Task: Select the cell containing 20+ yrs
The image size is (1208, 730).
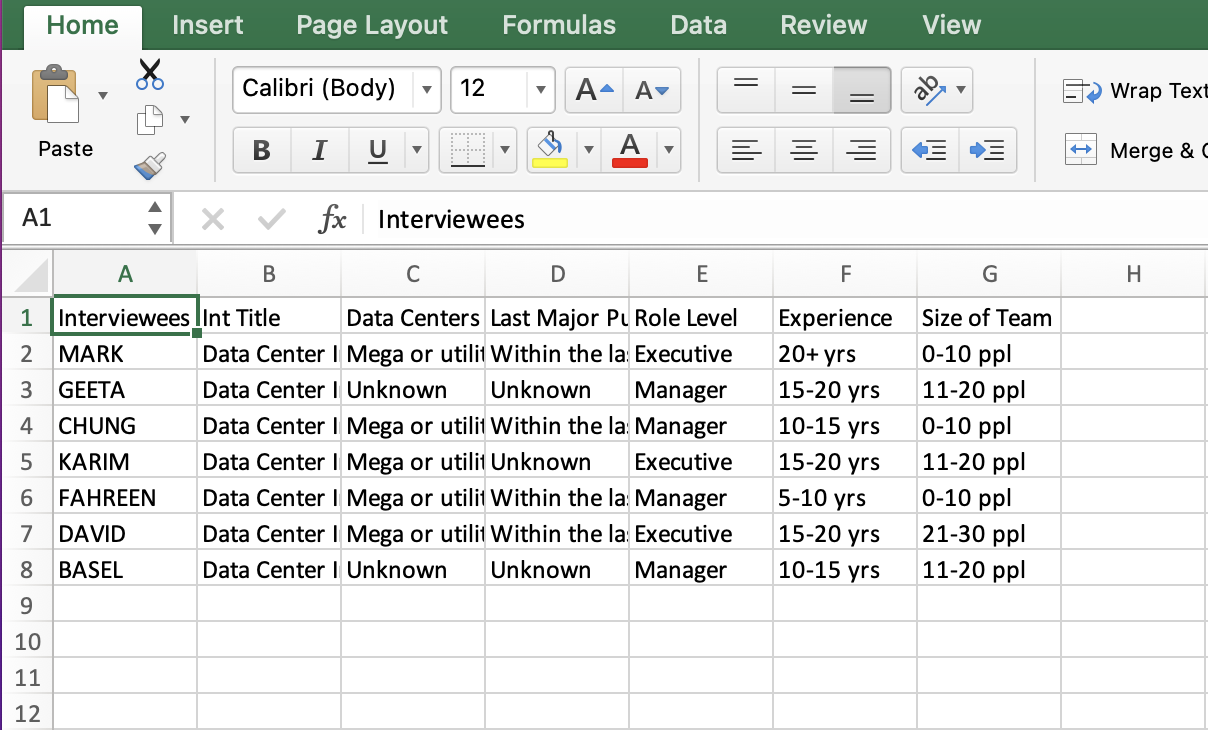Action: click(845, 354)
